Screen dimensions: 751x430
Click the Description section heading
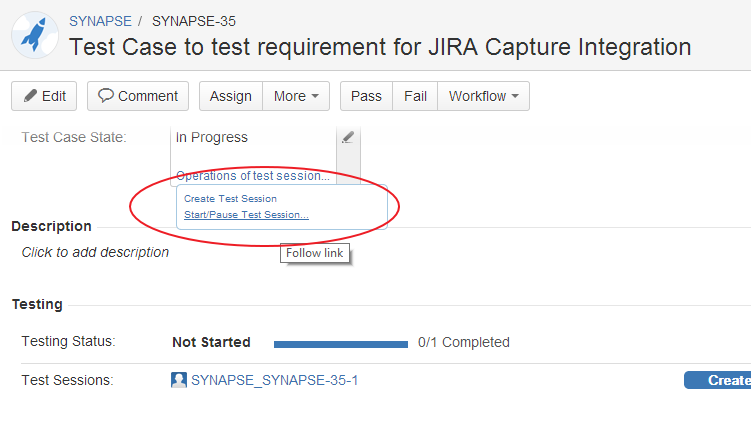coord(51,226)
